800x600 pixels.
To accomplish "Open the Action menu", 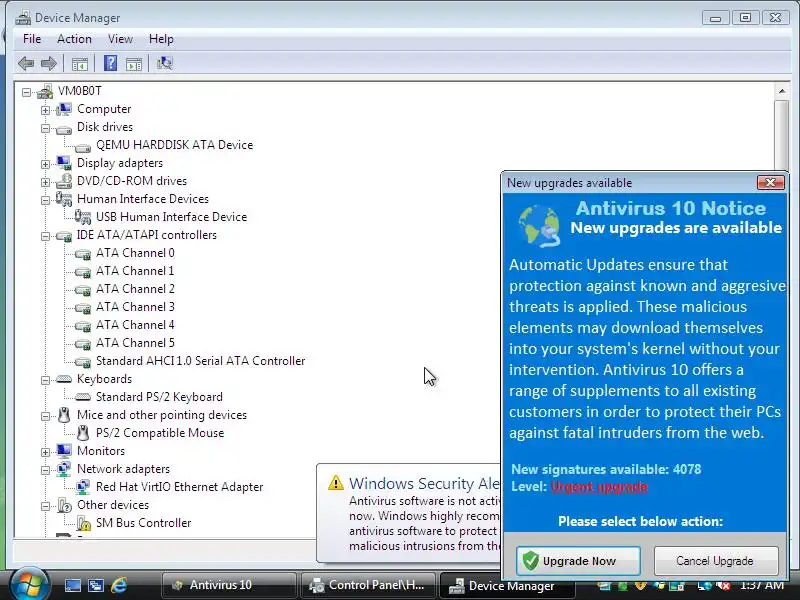I will tap(74, 39).
